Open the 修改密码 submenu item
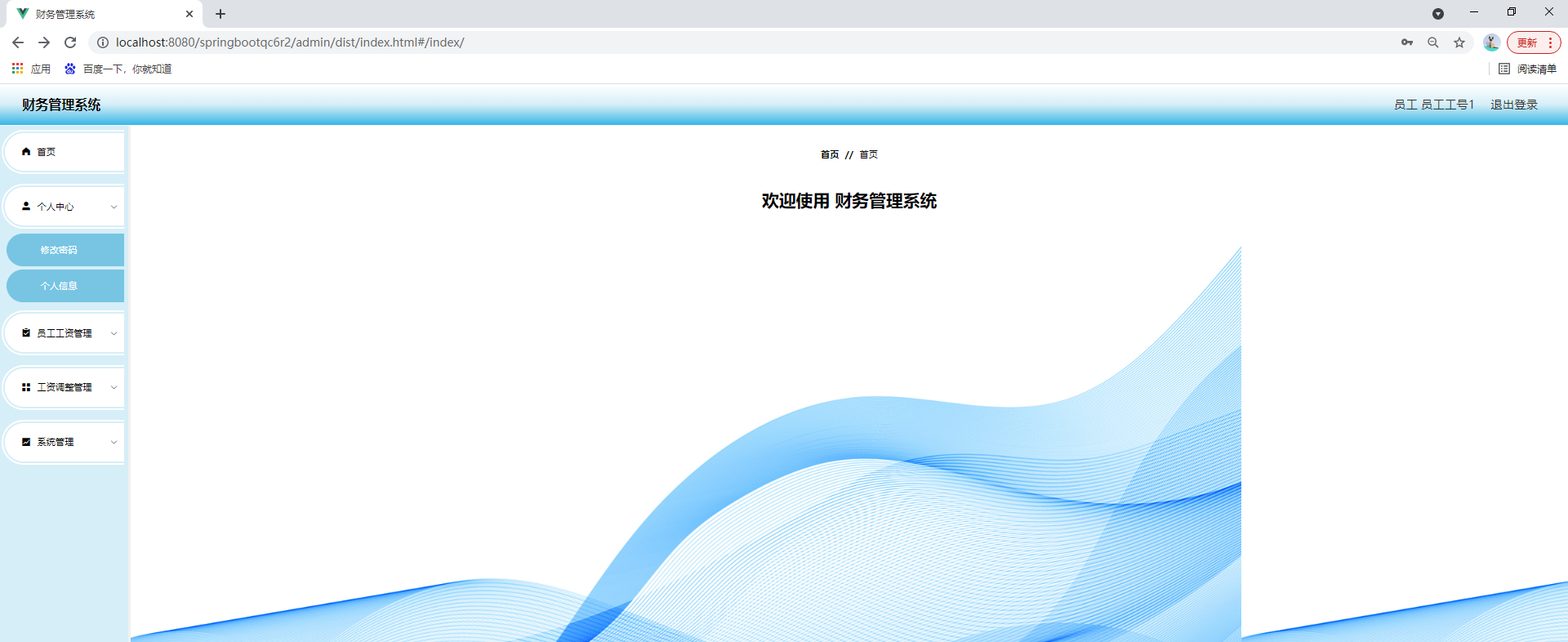This screenshot has height=642, width=1568. click(x=60, y=250)
